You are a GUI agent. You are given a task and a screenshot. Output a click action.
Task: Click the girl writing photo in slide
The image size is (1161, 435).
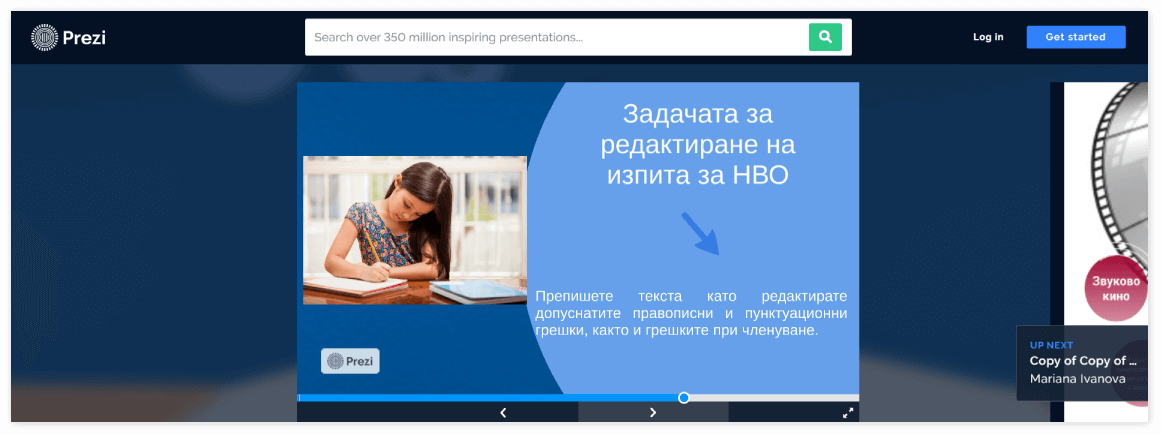click(x=415, y=230)
